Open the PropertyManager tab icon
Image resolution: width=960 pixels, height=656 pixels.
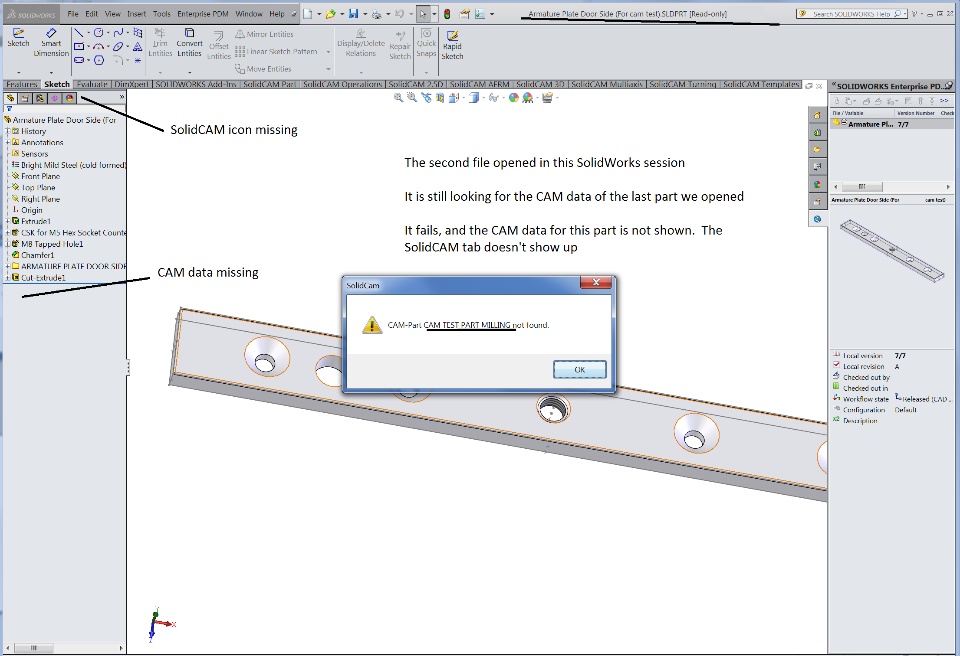point(25,98)
